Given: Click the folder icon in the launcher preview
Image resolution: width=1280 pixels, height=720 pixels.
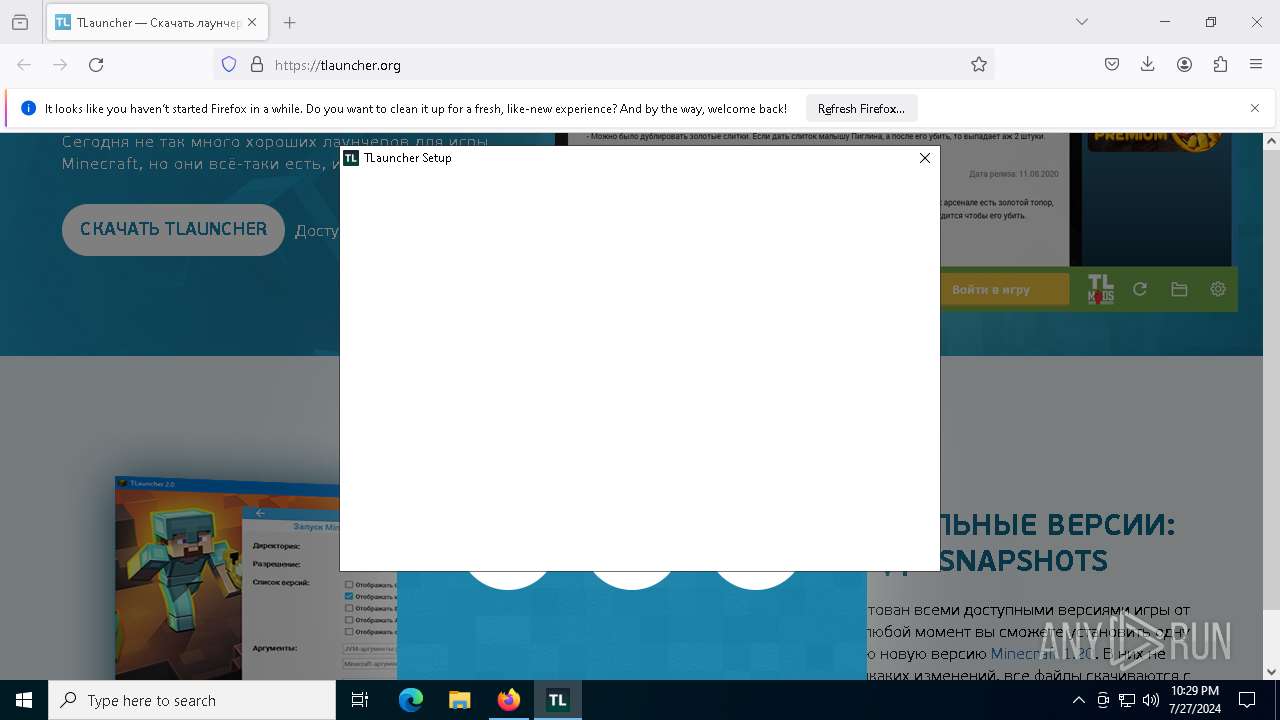Looking at the screenshot, I should click(1179, 289).
